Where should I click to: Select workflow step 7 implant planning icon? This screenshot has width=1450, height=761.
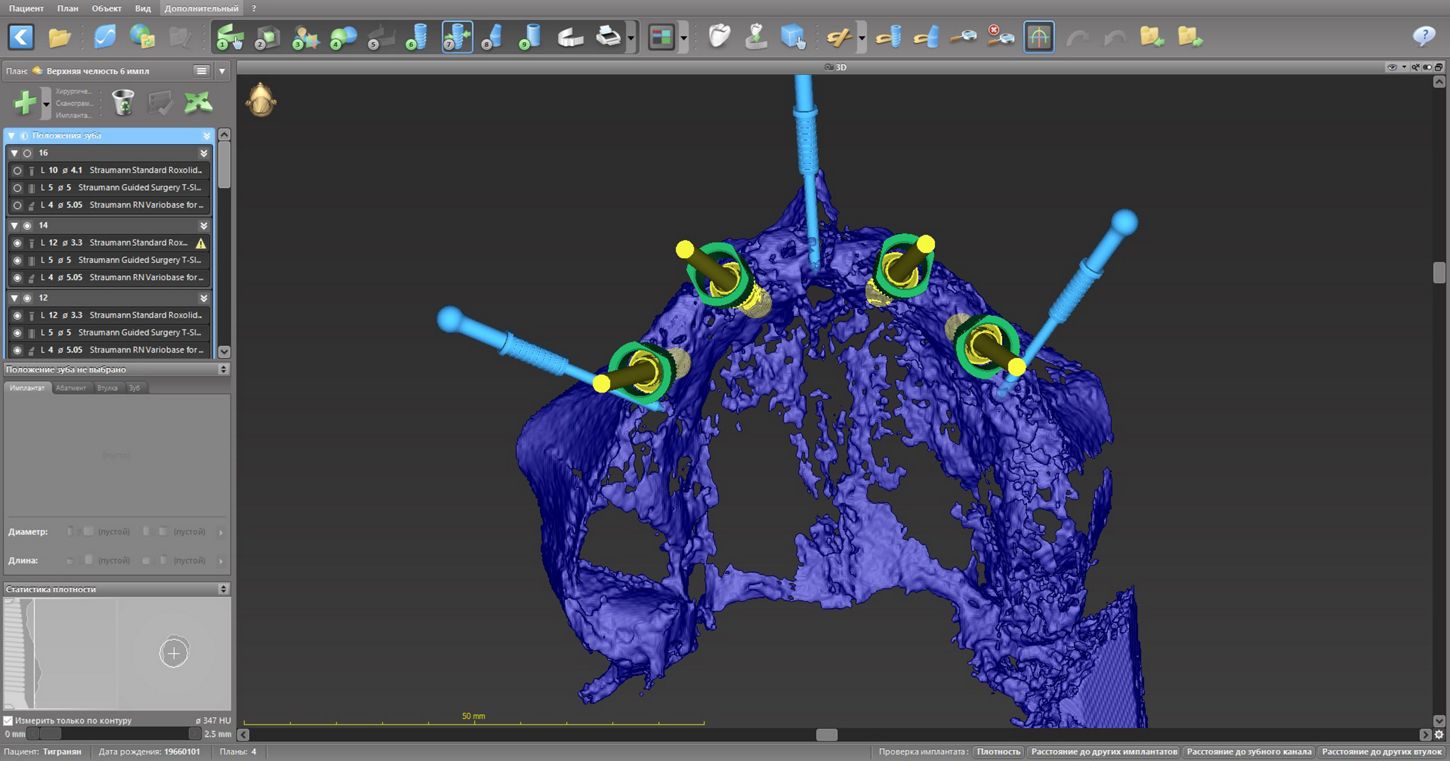(x=457, y=37)
